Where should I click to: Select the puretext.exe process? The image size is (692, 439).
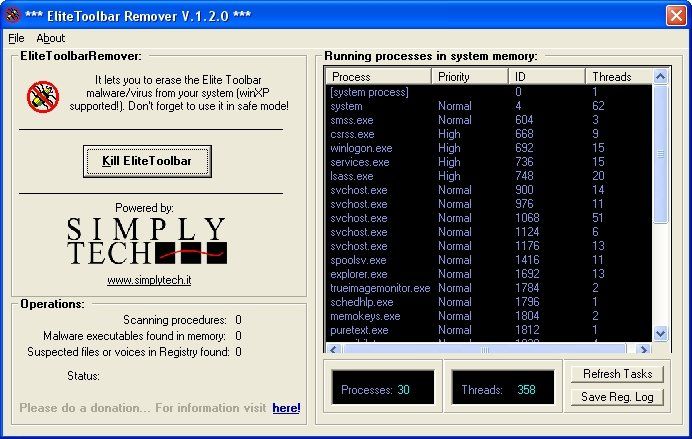tap(489, 330)
